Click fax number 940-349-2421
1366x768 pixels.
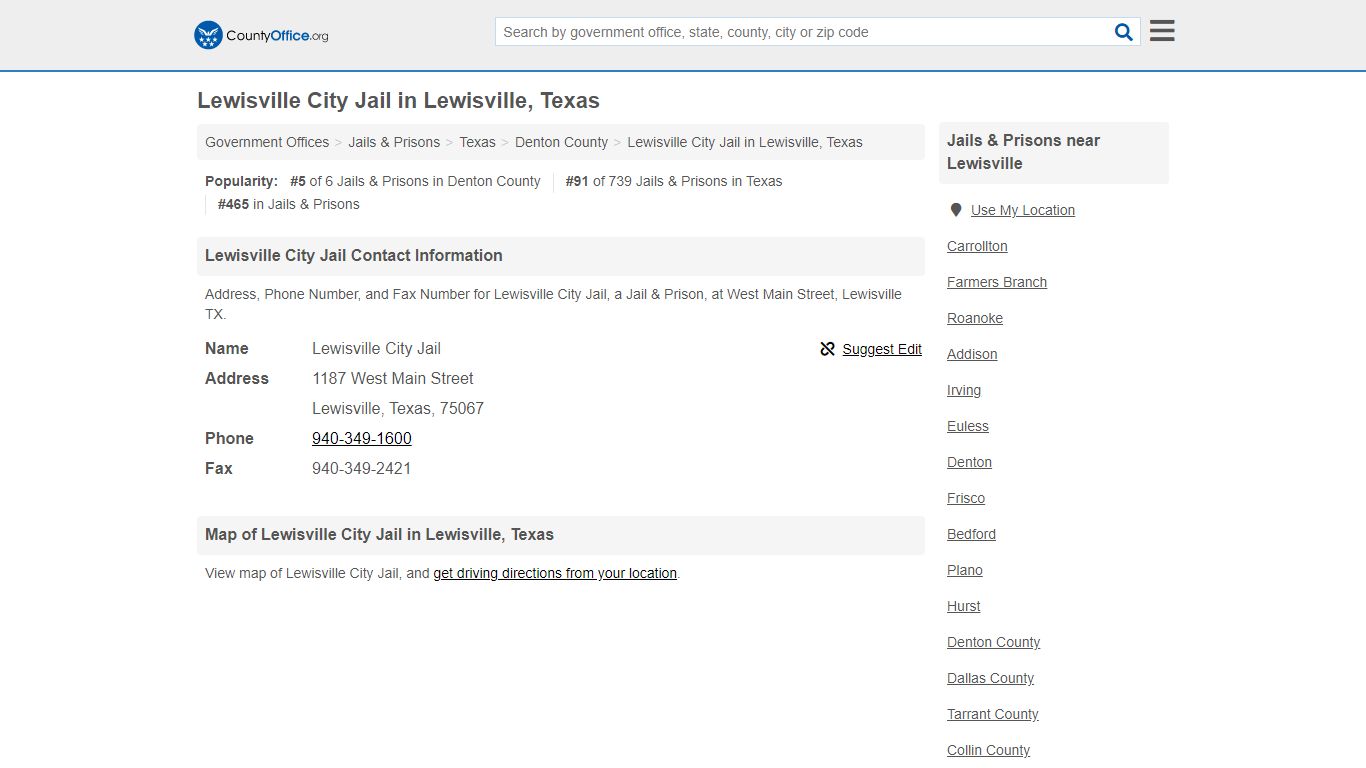[x=362, y=468]
